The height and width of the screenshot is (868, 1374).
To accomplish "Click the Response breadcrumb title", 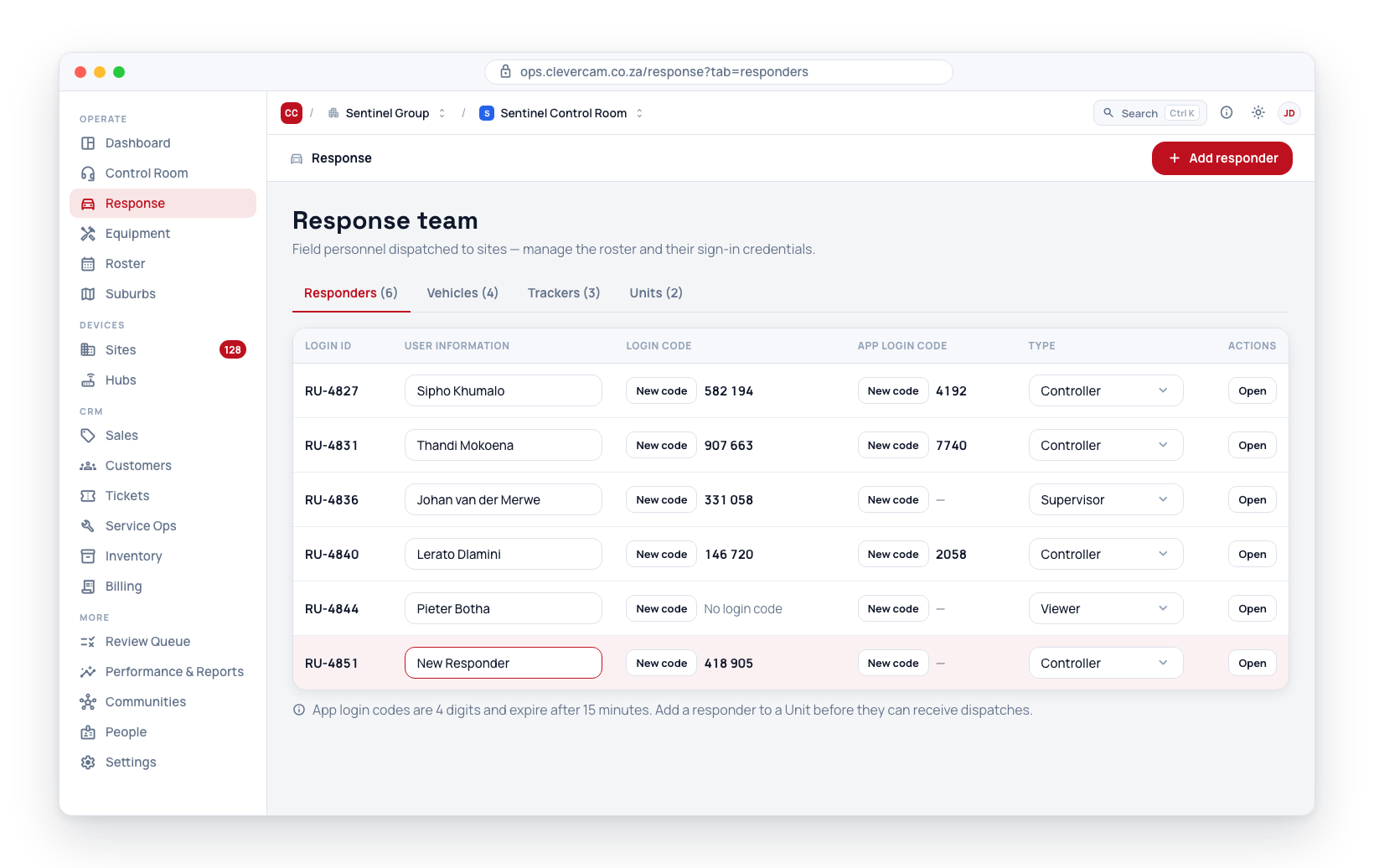I will tap(342, 158).
